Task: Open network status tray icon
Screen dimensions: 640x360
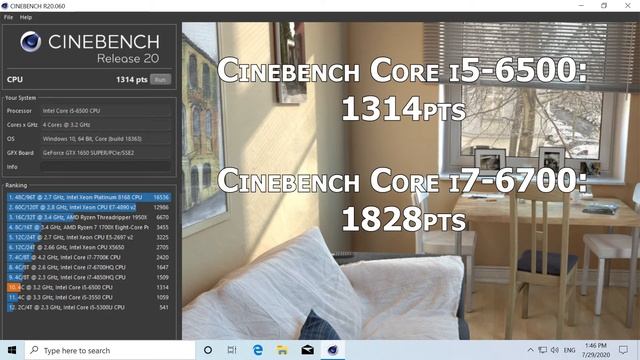Action: click(x=542, y=350)
